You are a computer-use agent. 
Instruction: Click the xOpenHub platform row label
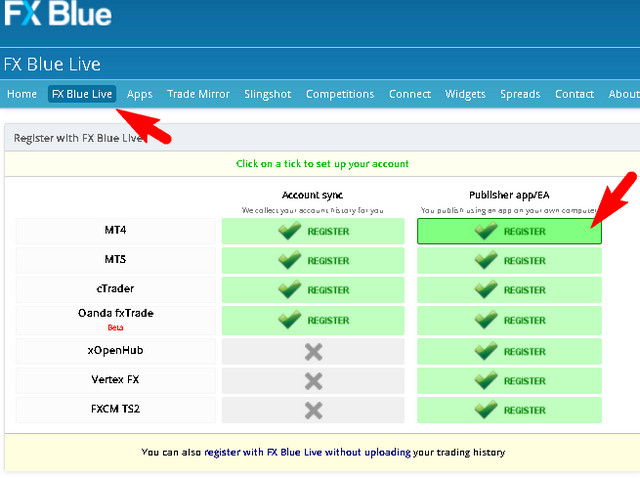coord(116,351)
